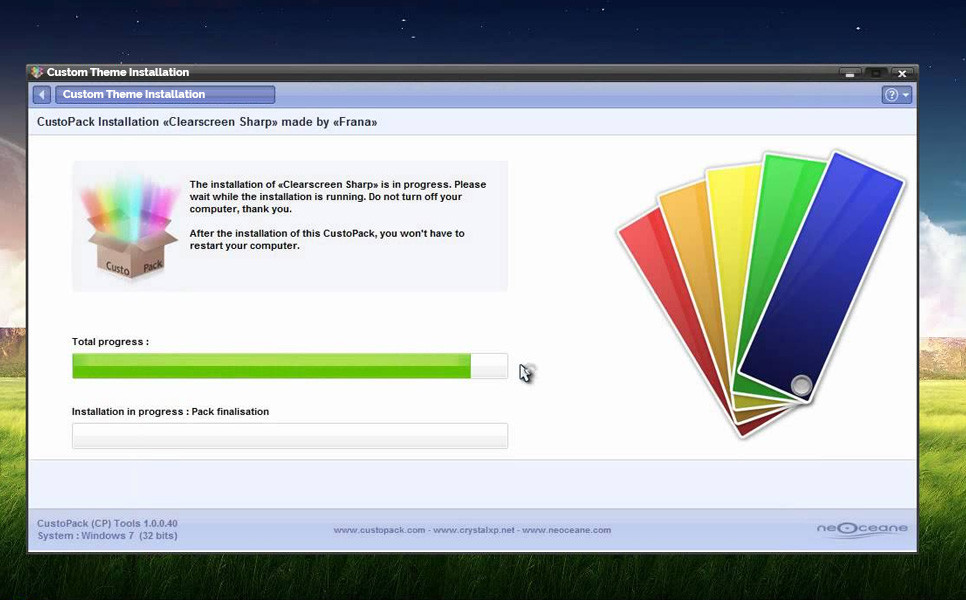Maximize the Custom Theme Installation window

coord(875,73)
